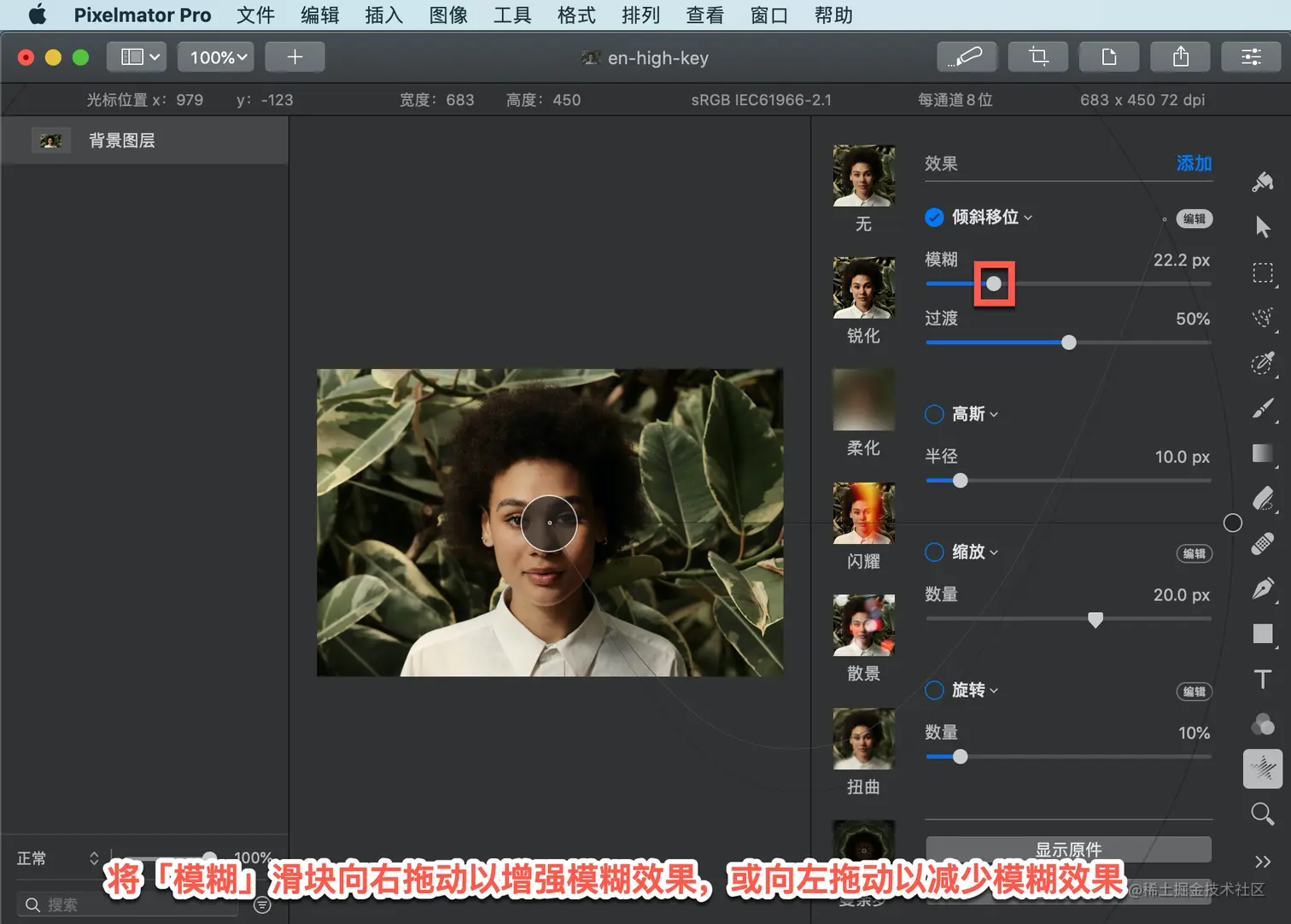
Task: Select the Zoom magnifier tool
Action: pos(1263,814)
